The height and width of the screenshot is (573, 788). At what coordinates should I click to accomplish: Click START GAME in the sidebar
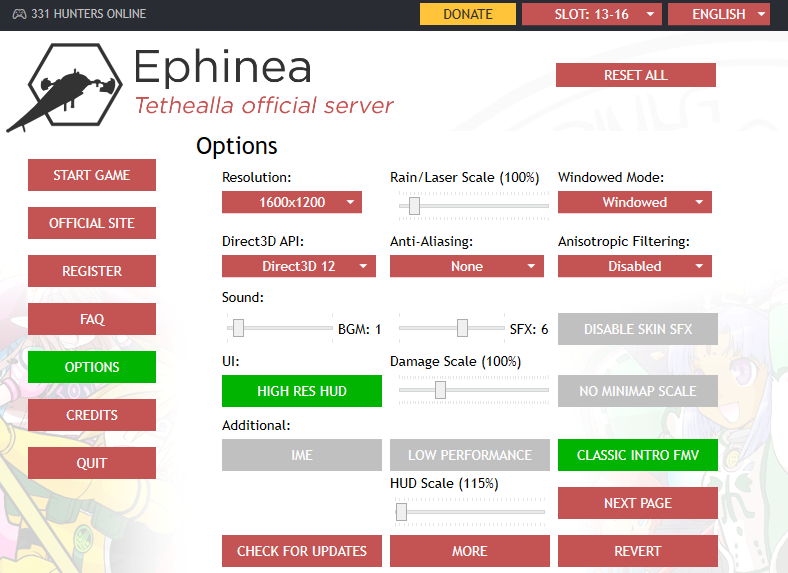92,175
